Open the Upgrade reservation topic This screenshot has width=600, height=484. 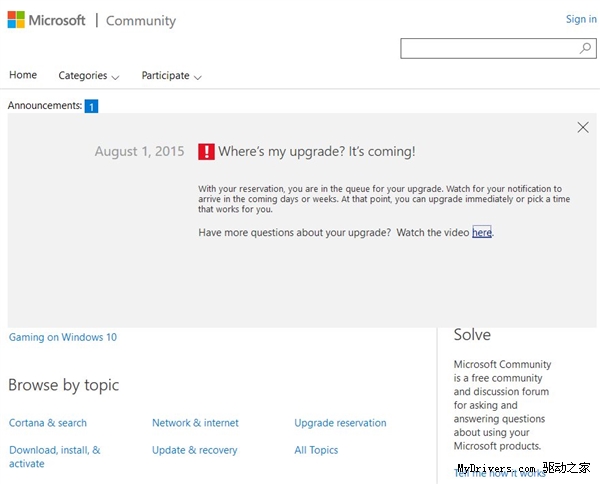coord(340,423)
